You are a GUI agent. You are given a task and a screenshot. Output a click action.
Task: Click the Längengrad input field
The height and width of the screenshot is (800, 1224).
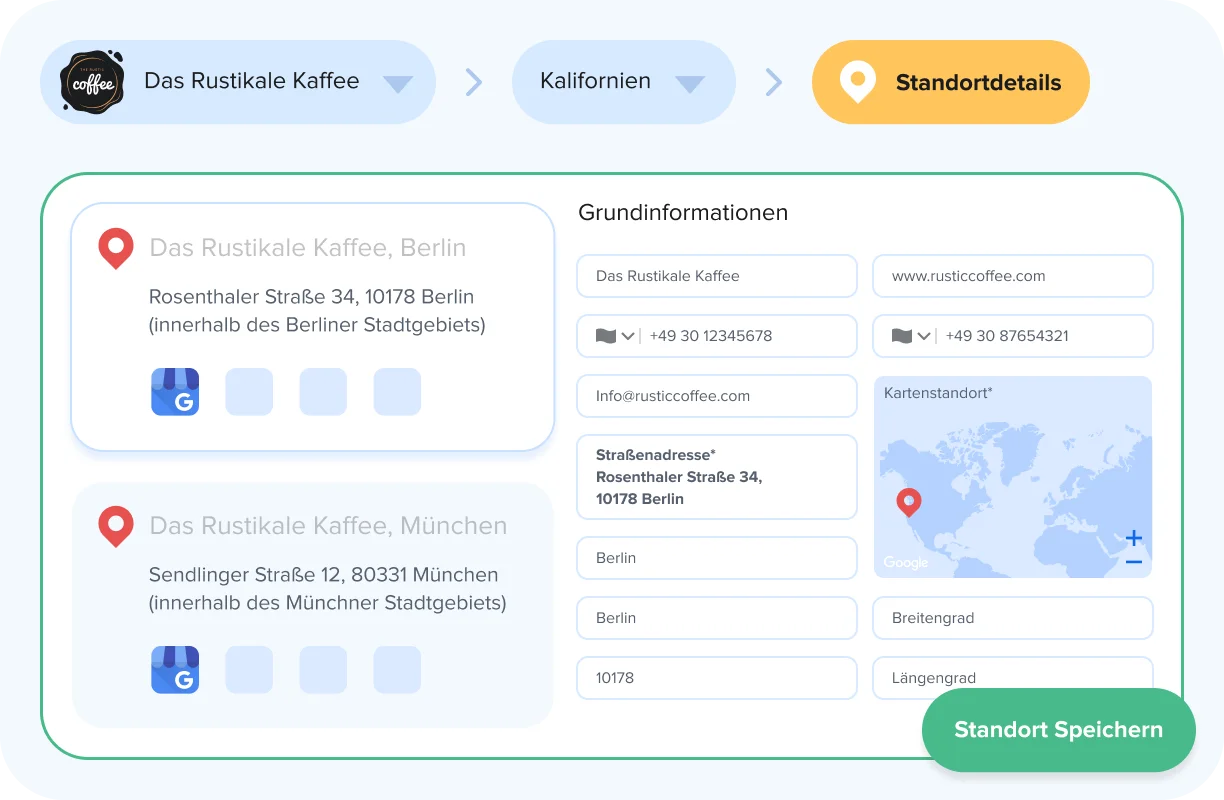point(1012,678)
